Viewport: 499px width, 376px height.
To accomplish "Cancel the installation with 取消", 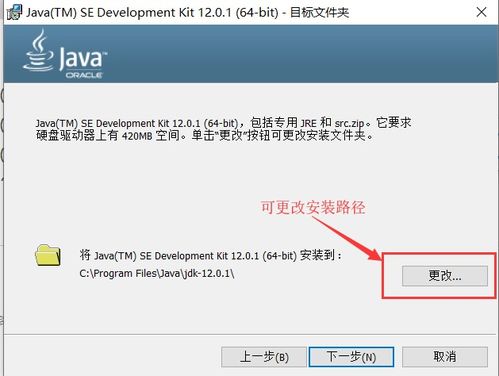I will (x=445, y=357).
